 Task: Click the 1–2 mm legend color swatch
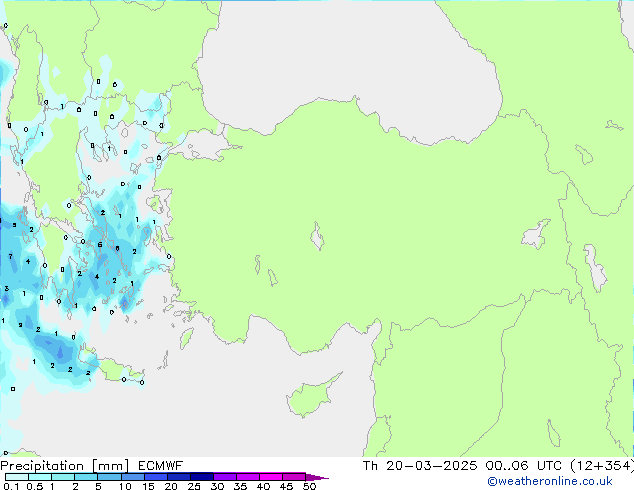pos(63,477)
